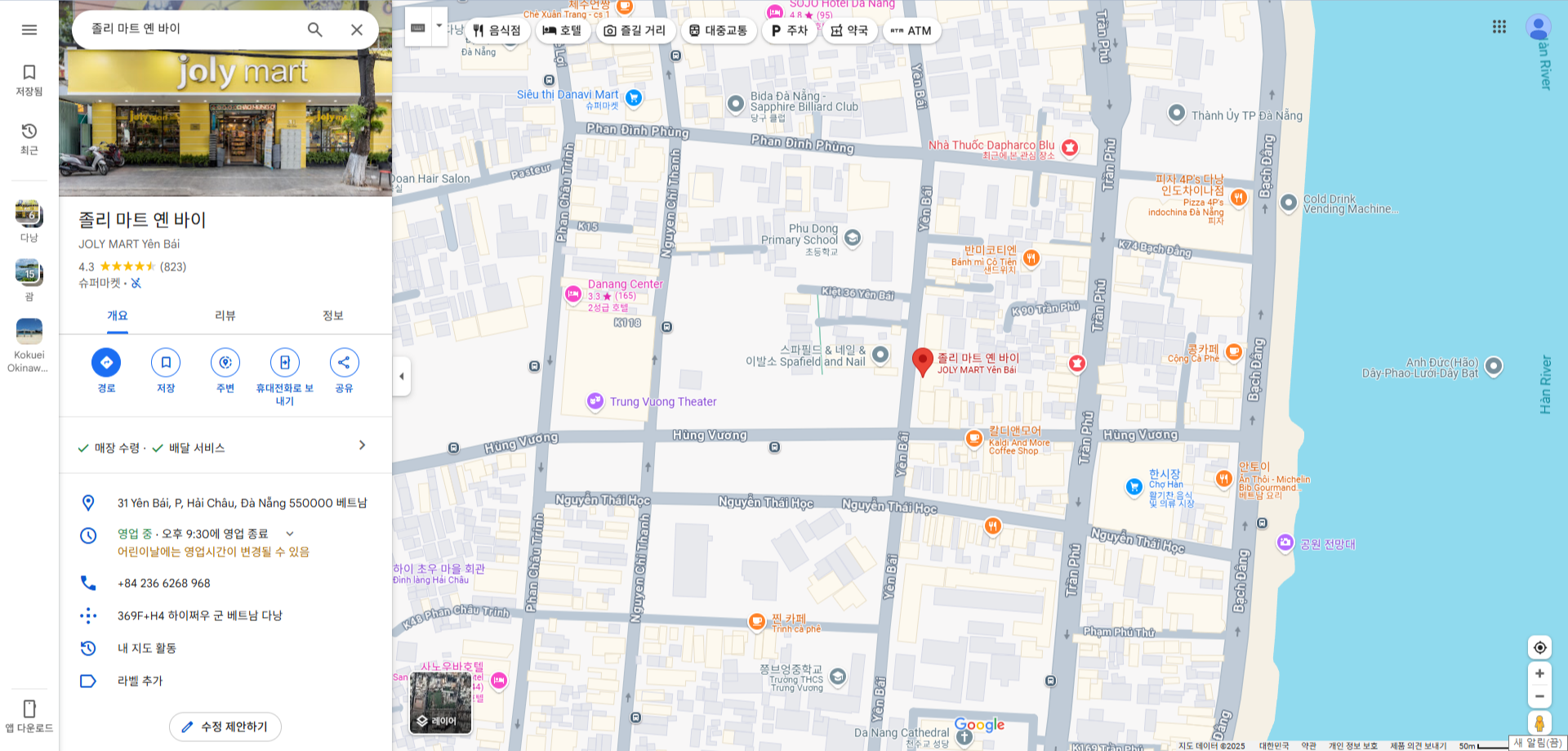Viewport: 1568px width, 751px height.
Task: Open the 다낭 recent place thumbnail
Action: coord(29,221)
